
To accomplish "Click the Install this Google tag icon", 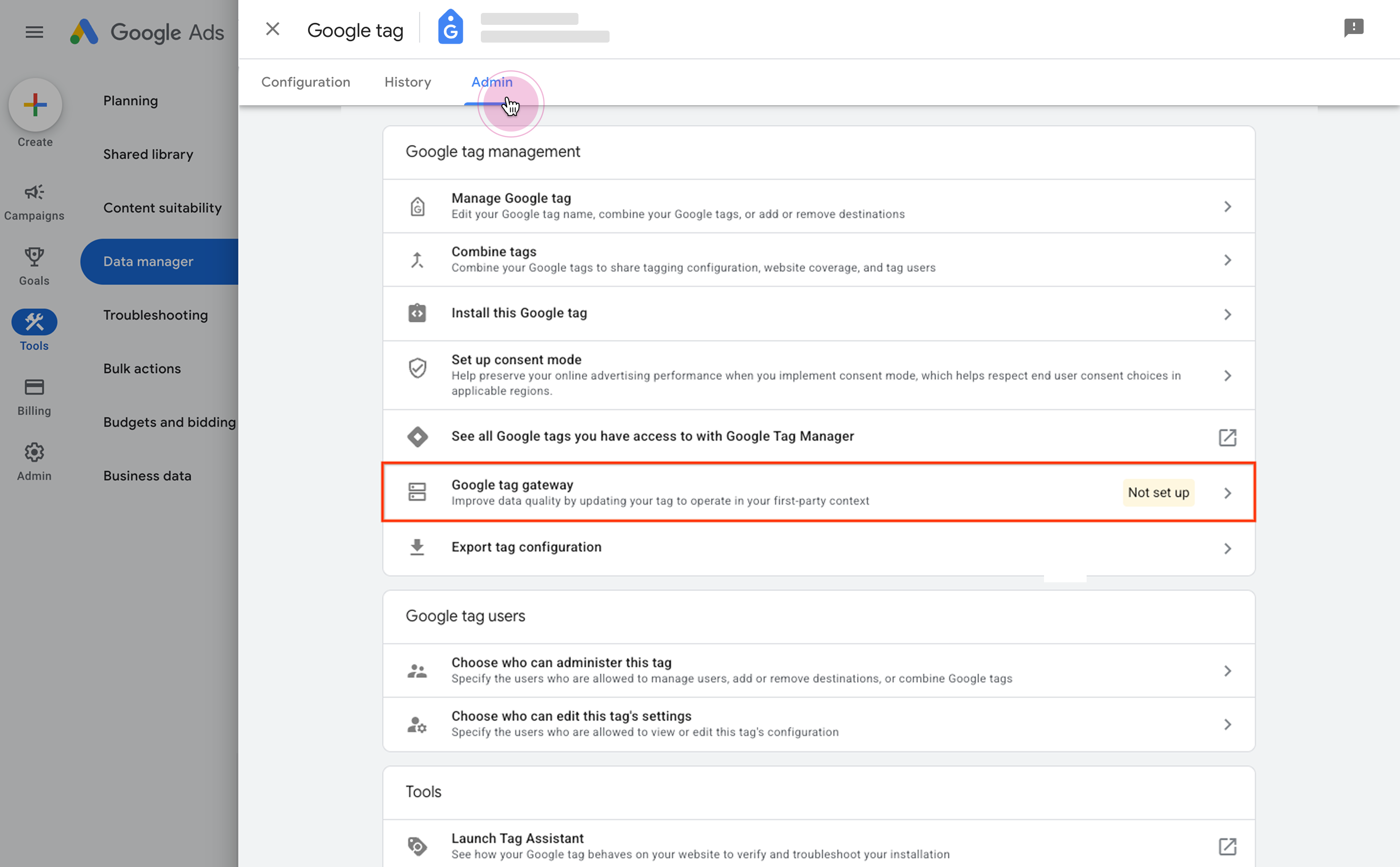I will (417, 313).
